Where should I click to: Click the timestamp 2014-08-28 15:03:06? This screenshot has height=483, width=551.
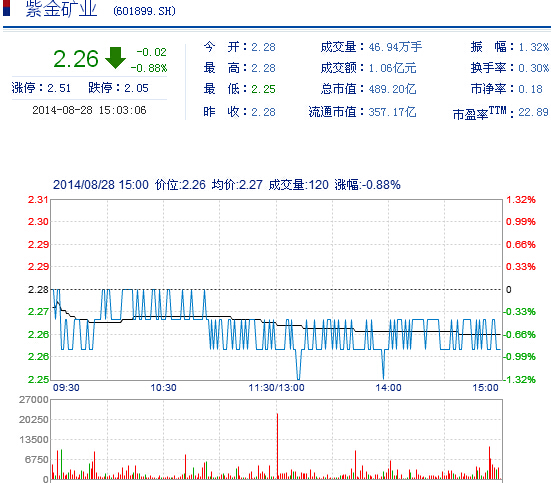tap(89, 110)
